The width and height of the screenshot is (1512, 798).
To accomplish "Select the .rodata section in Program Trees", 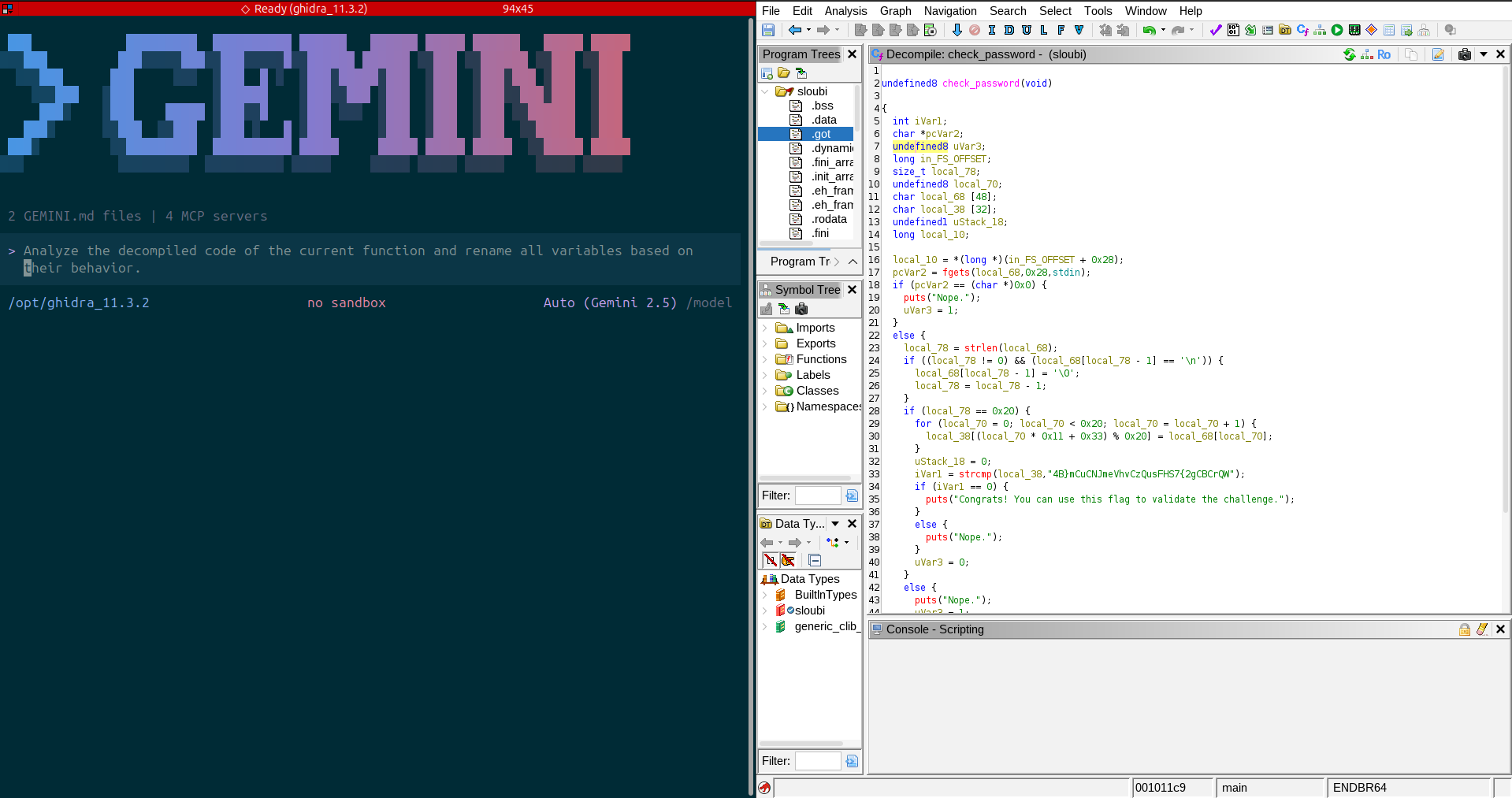I will point(829,219).
